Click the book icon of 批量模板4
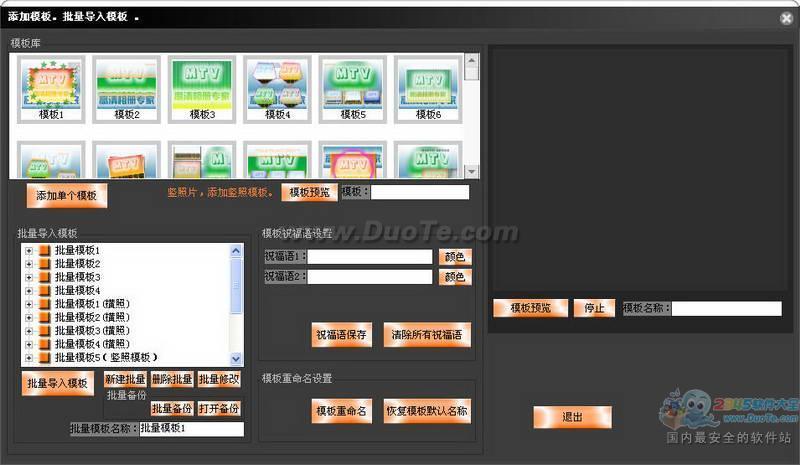800x465 pixels. (x=45, y=290)
